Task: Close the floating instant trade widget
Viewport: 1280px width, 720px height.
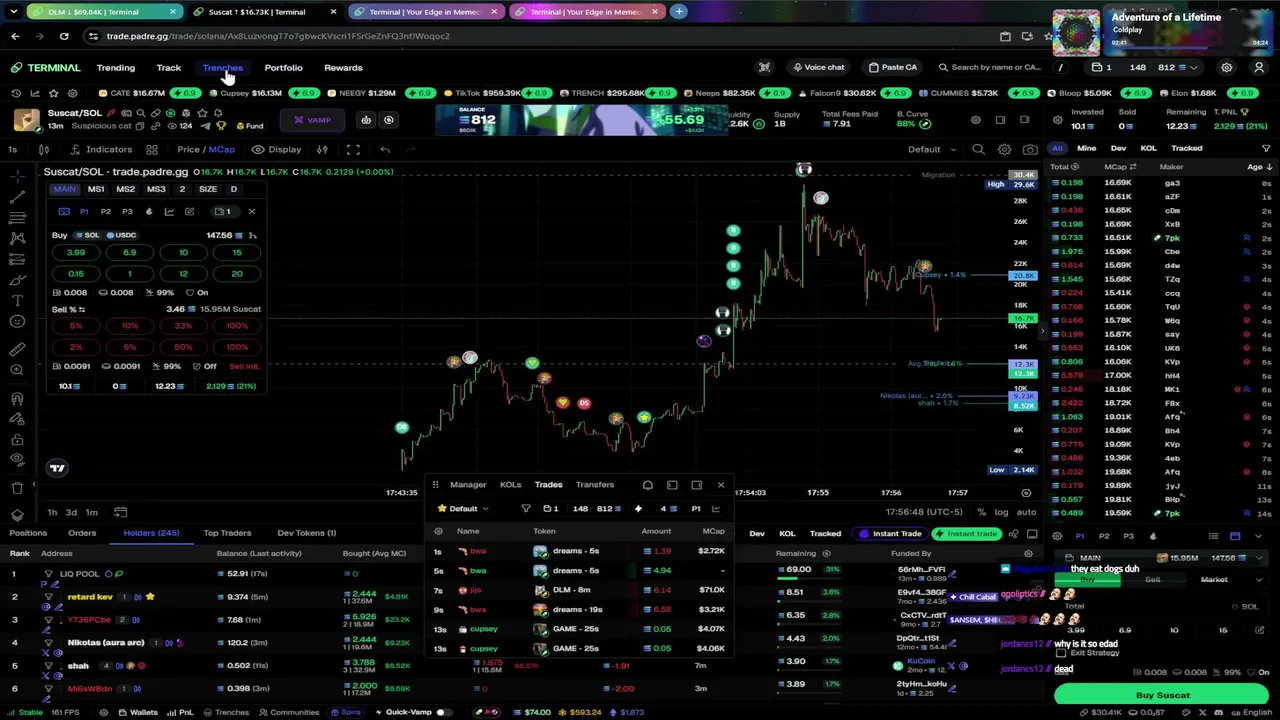Action: 251,212
